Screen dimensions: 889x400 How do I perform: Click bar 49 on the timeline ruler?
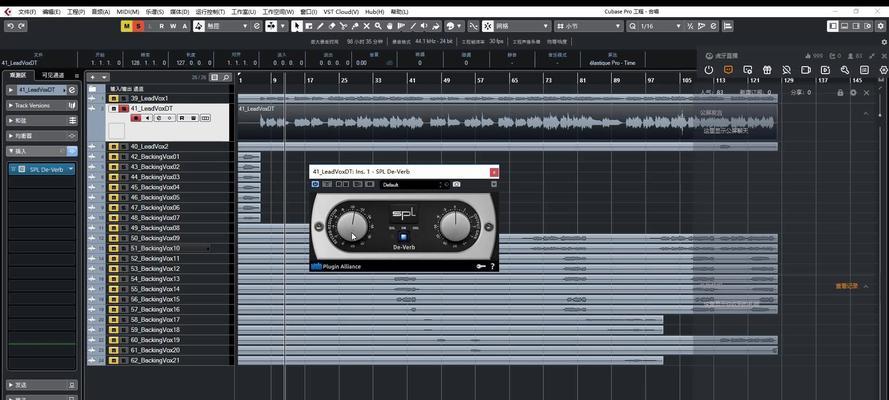pyautogui.click(x=446, y=80)
